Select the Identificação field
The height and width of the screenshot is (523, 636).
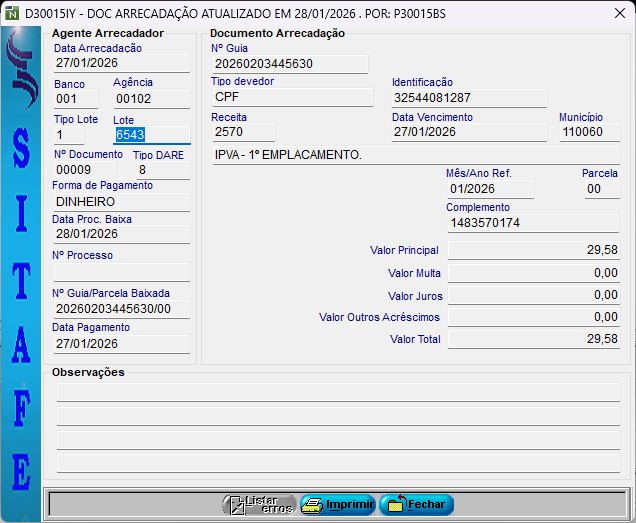point(468,98)
